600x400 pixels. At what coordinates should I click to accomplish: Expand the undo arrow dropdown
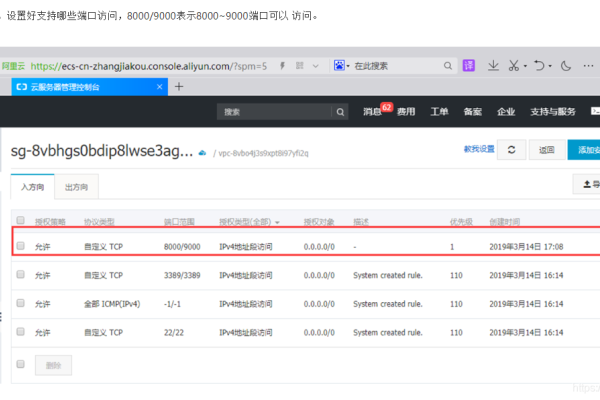pos(550,66)
